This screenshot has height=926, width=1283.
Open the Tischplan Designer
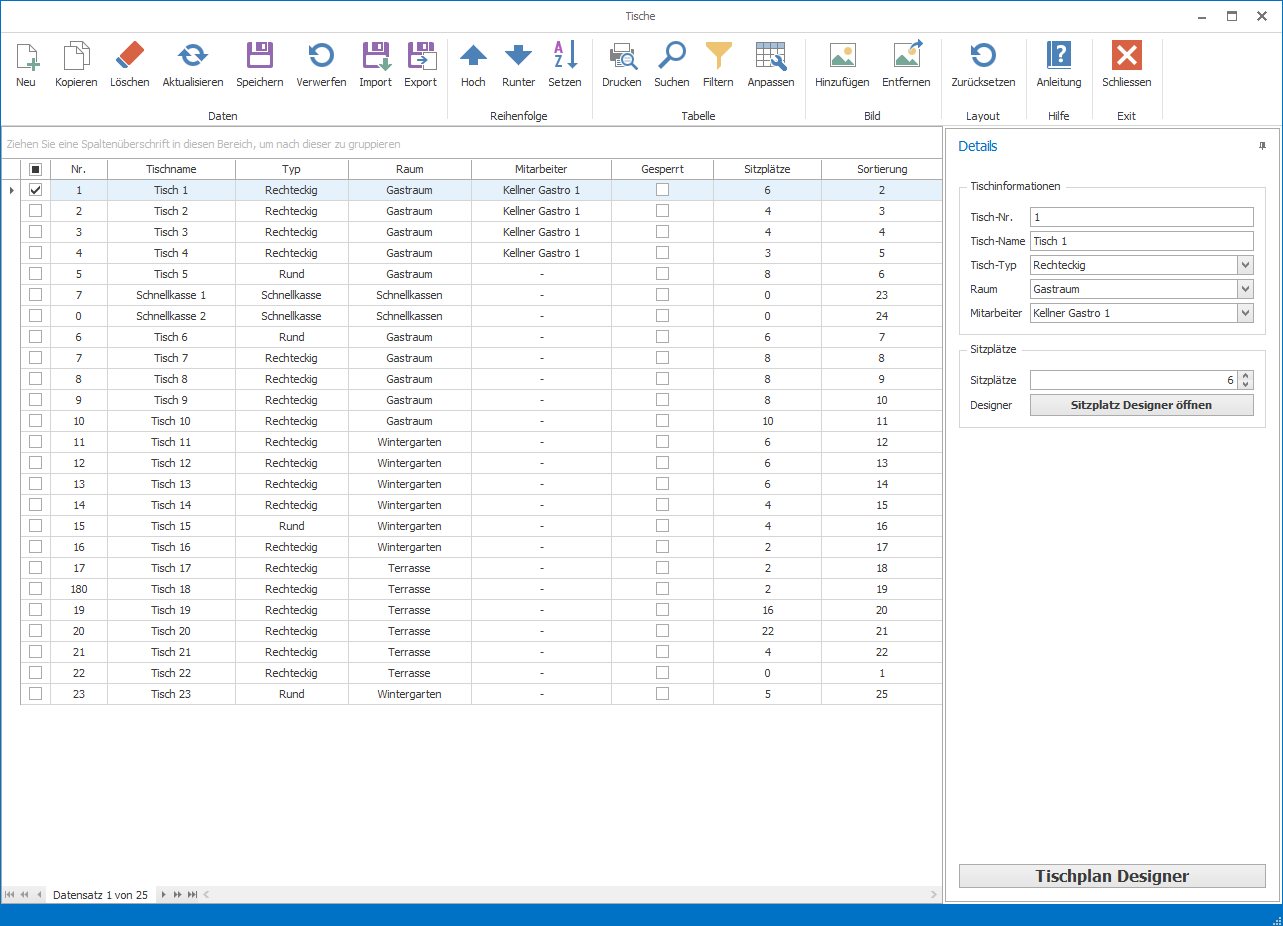point(1112,876)
